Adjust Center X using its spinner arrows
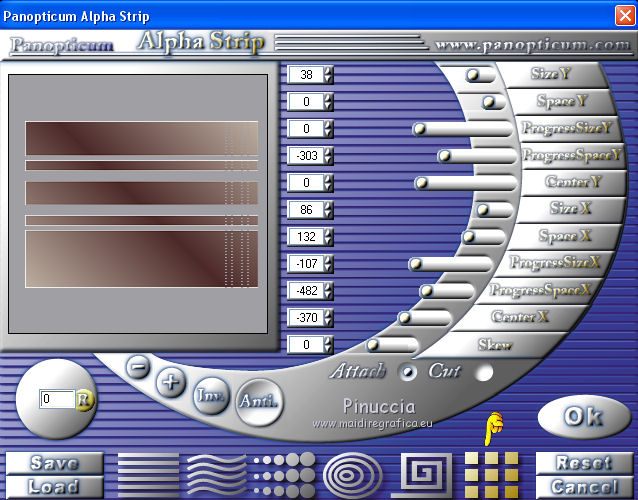The height and width of the screenshot is (500, 638). pos(328,317)
